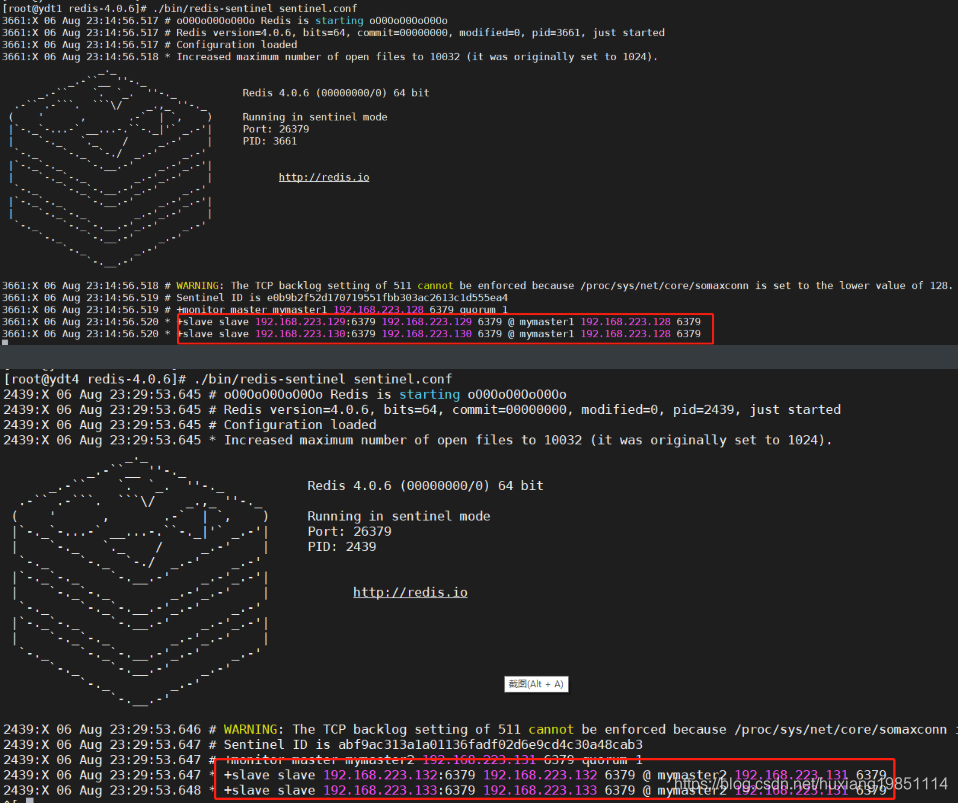
Task: Click the 'PID: 2439' banner text
Action: coord(342,546)
